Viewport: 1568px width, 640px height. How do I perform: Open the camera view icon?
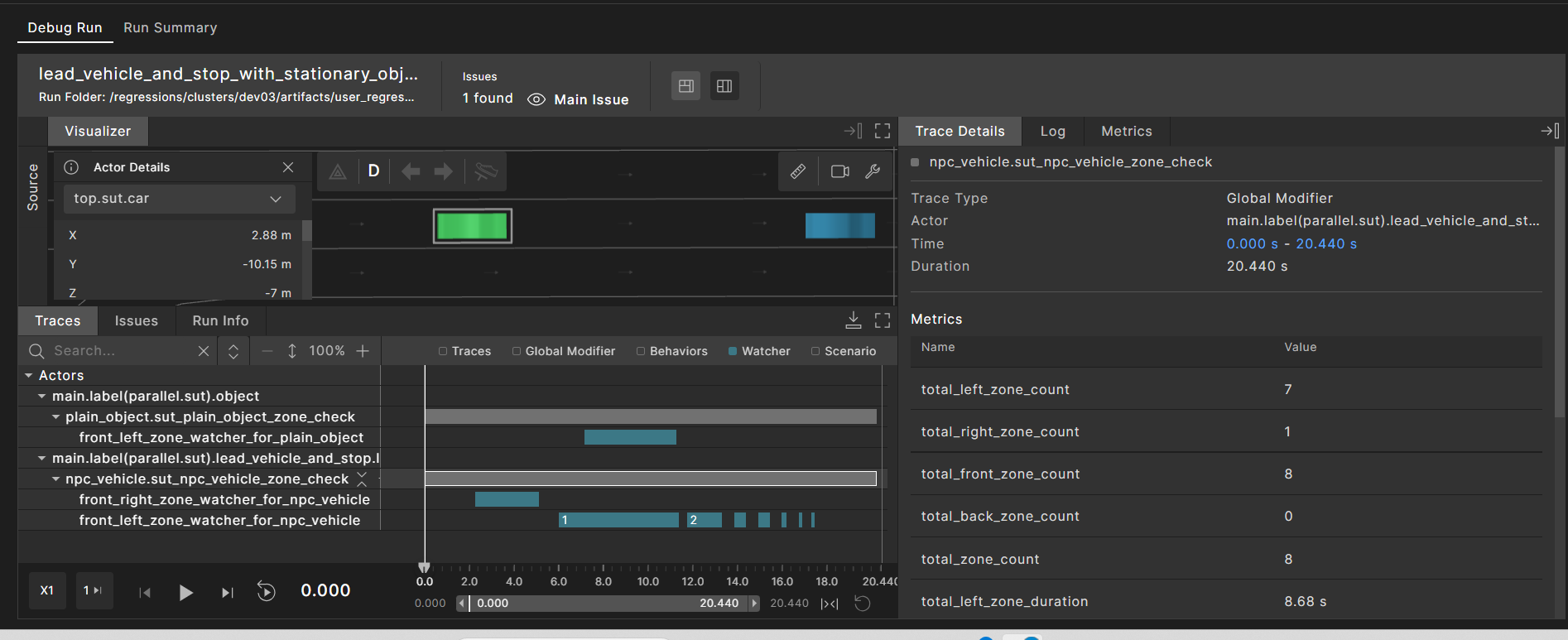(x=839, y=171)
